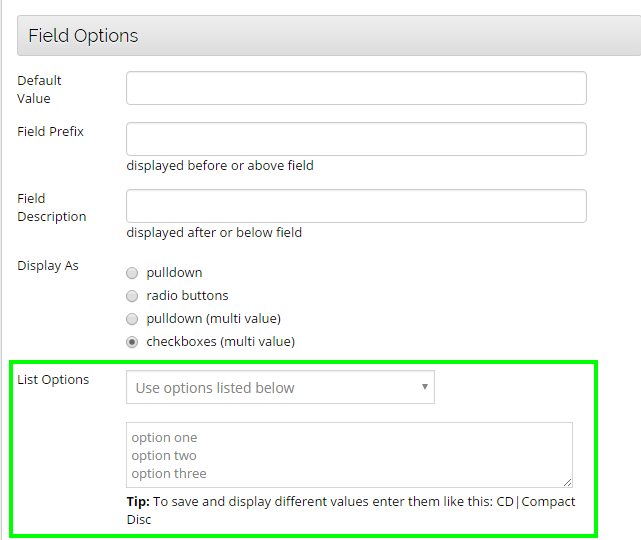This screenshot has height=540, width=641.
Task: Select pulldown (multi value) radio circle
Action: coord(133,319)
